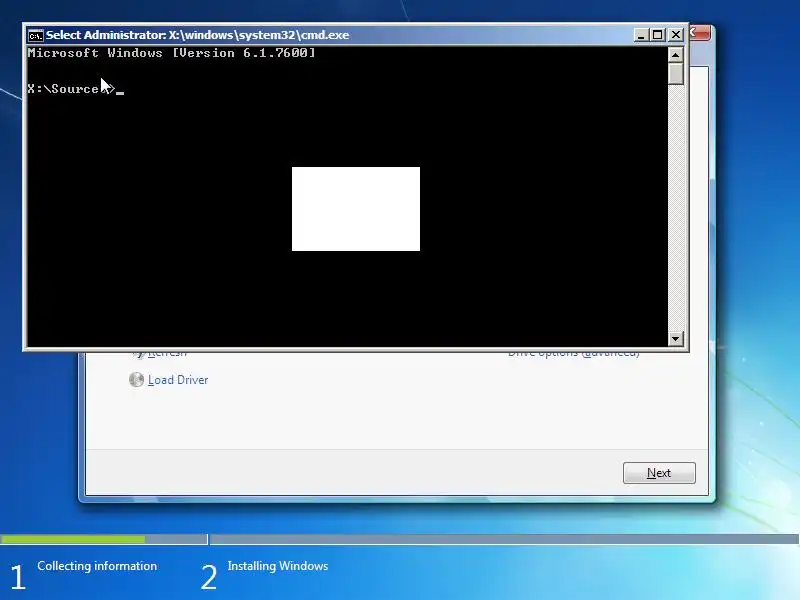Click the Load Driver disc icon
Screen dimensions: 800x600
[136, 380]
